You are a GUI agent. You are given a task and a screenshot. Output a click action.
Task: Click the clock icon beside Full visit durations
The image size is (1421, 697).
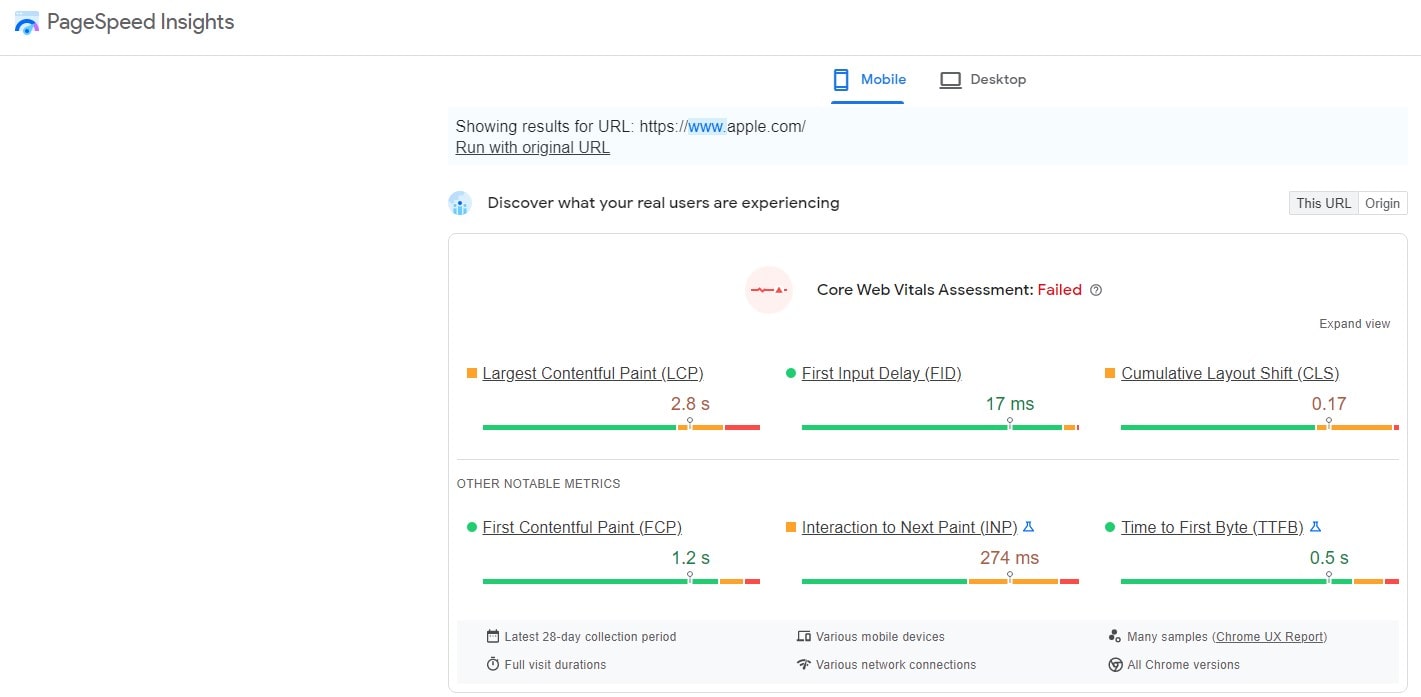pyautogui.click(x=492, y=664)
